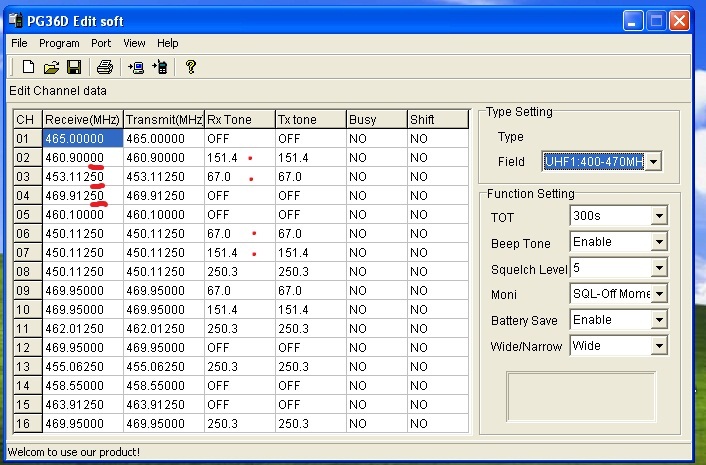The width and height of the screenshot is (706, 465).
Task: Select channel 09 Busy NO cell
Action: point(377,291)
